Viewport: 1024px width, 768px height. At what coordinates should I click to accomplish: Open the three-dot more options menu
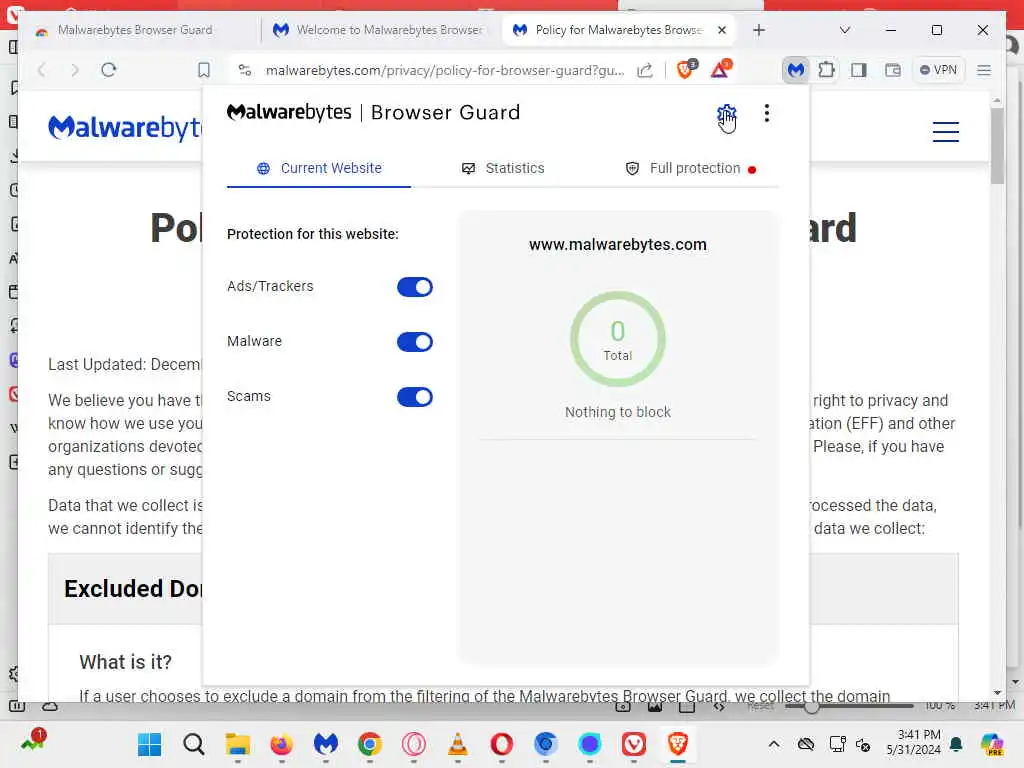coord(767,114)
